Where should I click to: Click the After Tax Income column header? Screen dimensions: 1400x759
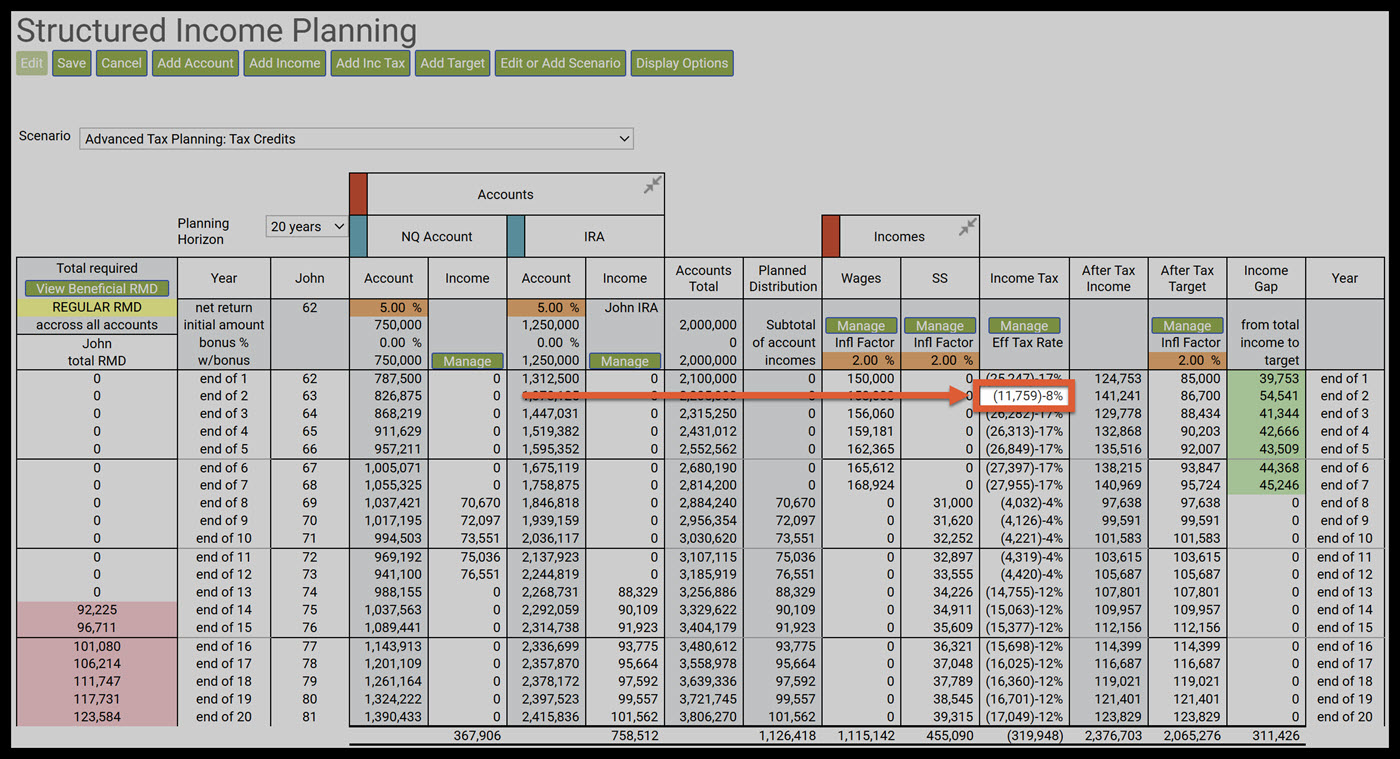(x=1109, y=278)
